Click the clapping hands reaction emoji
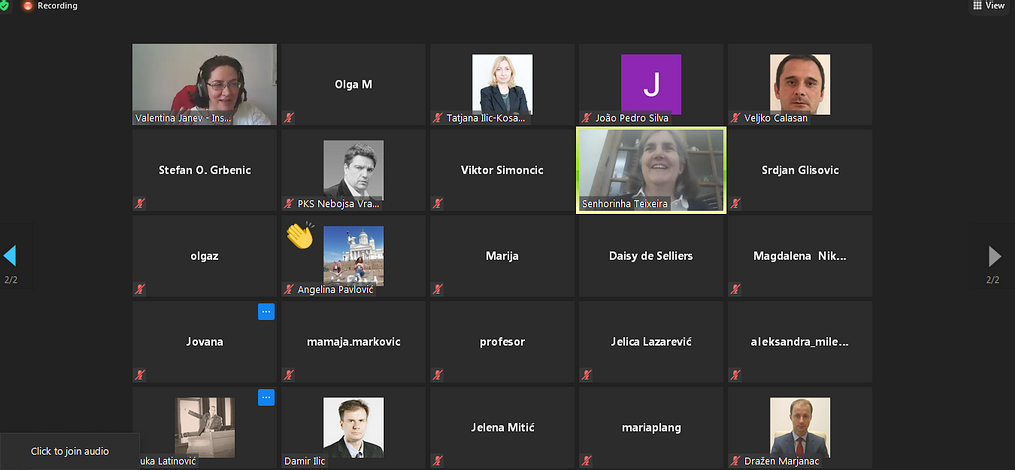The image size is (1015, 470). pos(299,236)
